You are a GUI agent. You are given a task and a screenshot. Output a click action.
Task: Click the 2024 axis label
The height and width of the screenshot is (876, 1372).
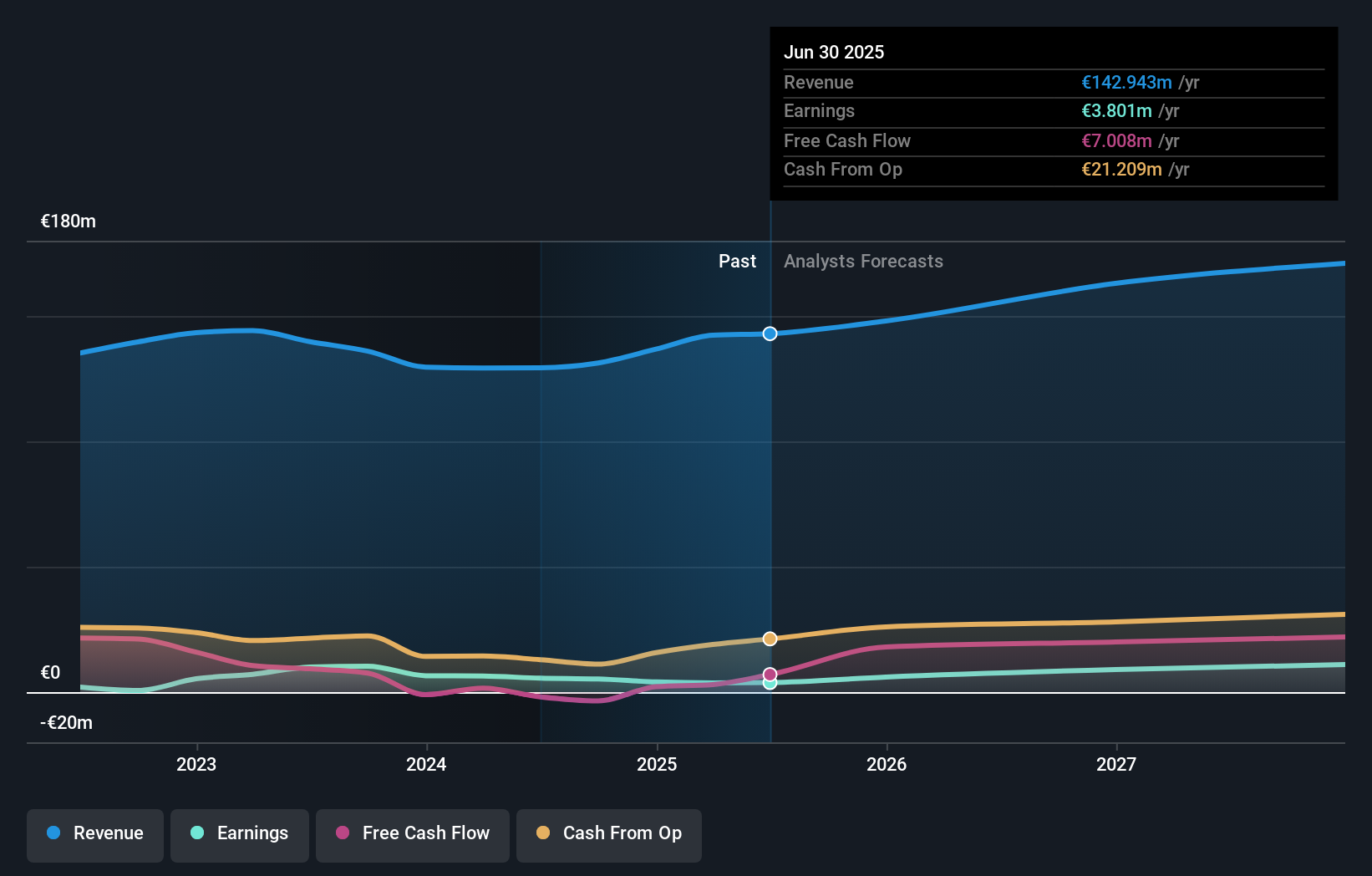pyautogui.click(x=426, y=763)
